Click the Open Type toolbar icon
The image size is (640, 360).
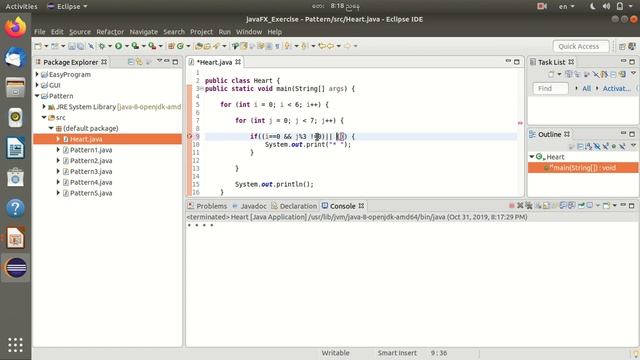pos(199,46)
